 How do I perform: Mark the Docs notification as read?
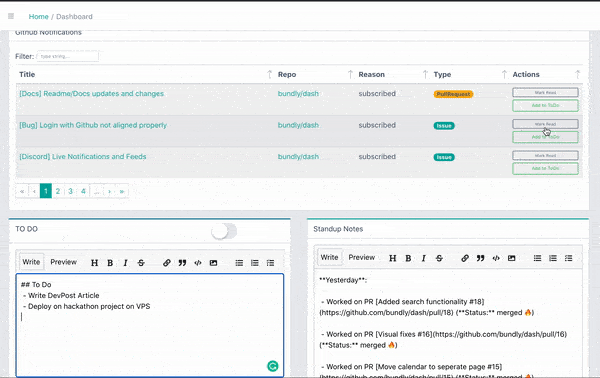pos(545,93)
